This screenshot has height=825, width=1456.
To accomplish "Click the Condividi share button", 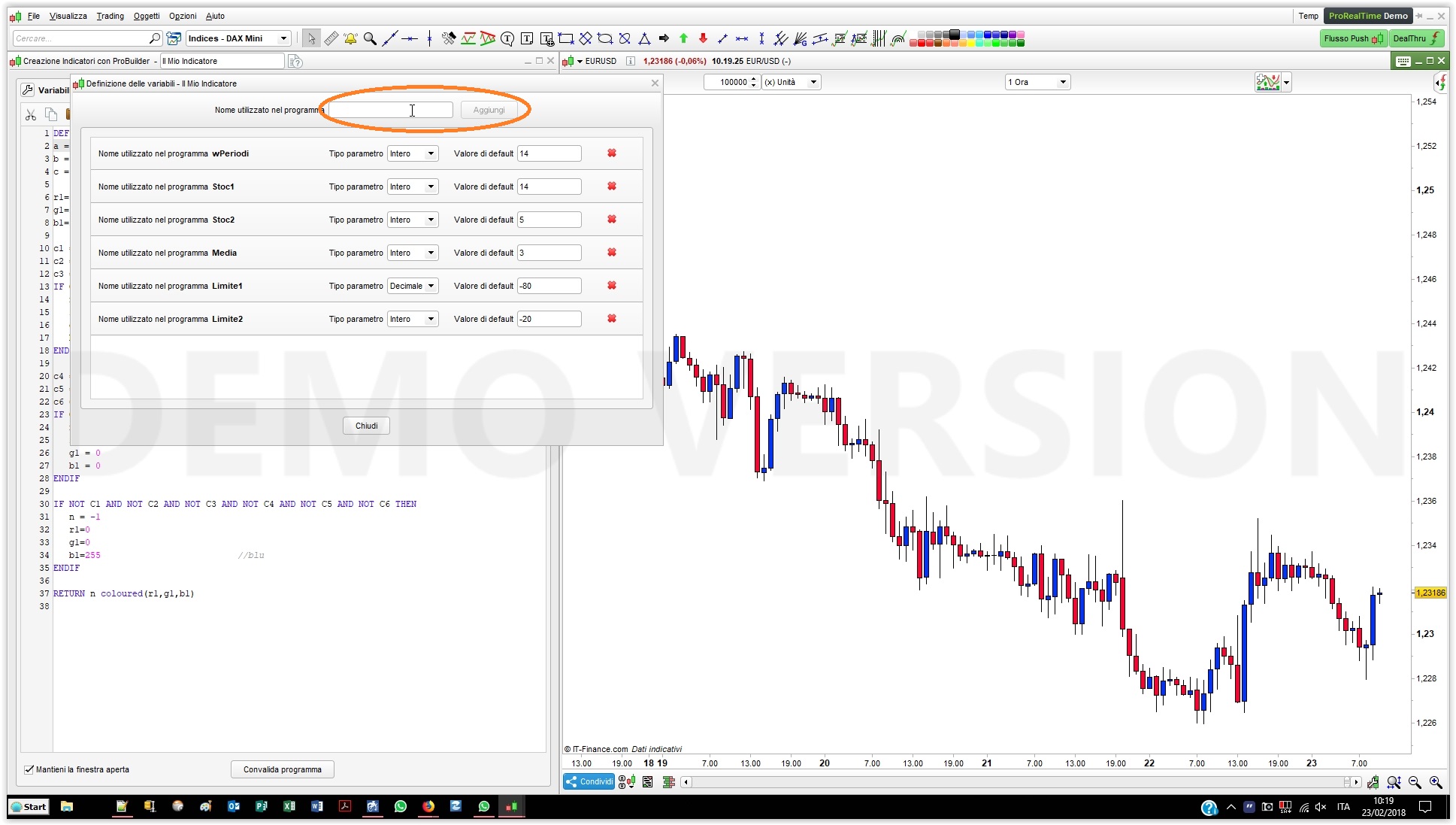I will [589, 782].
